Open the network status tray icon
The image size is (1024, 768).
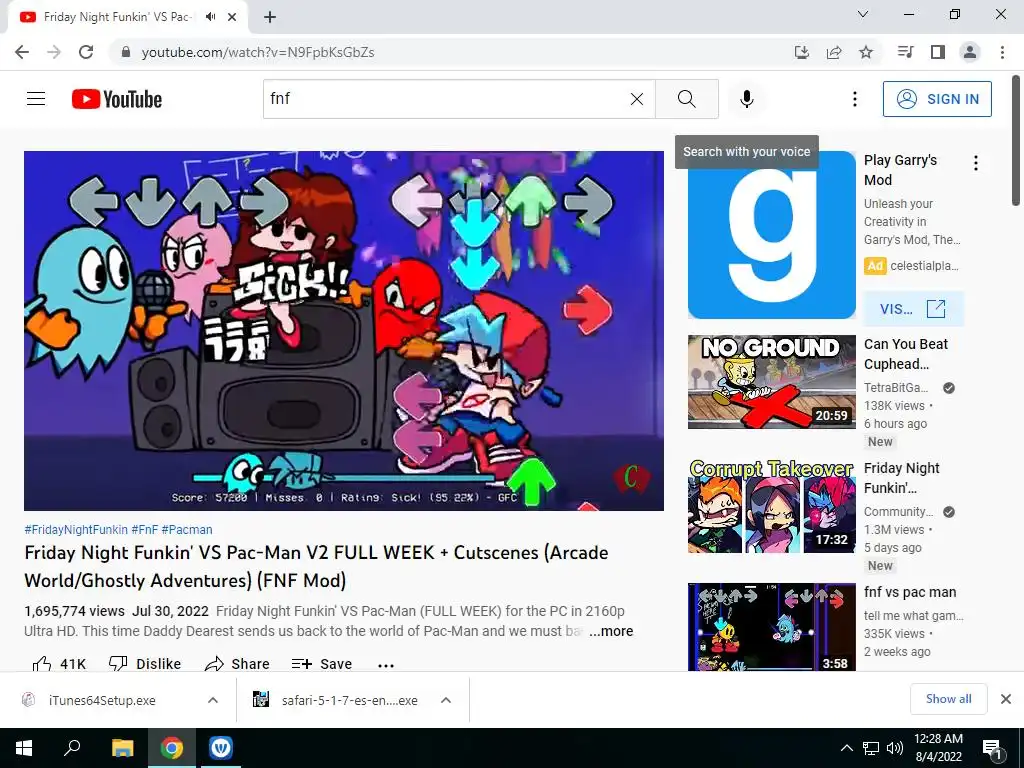pos(871,748)
